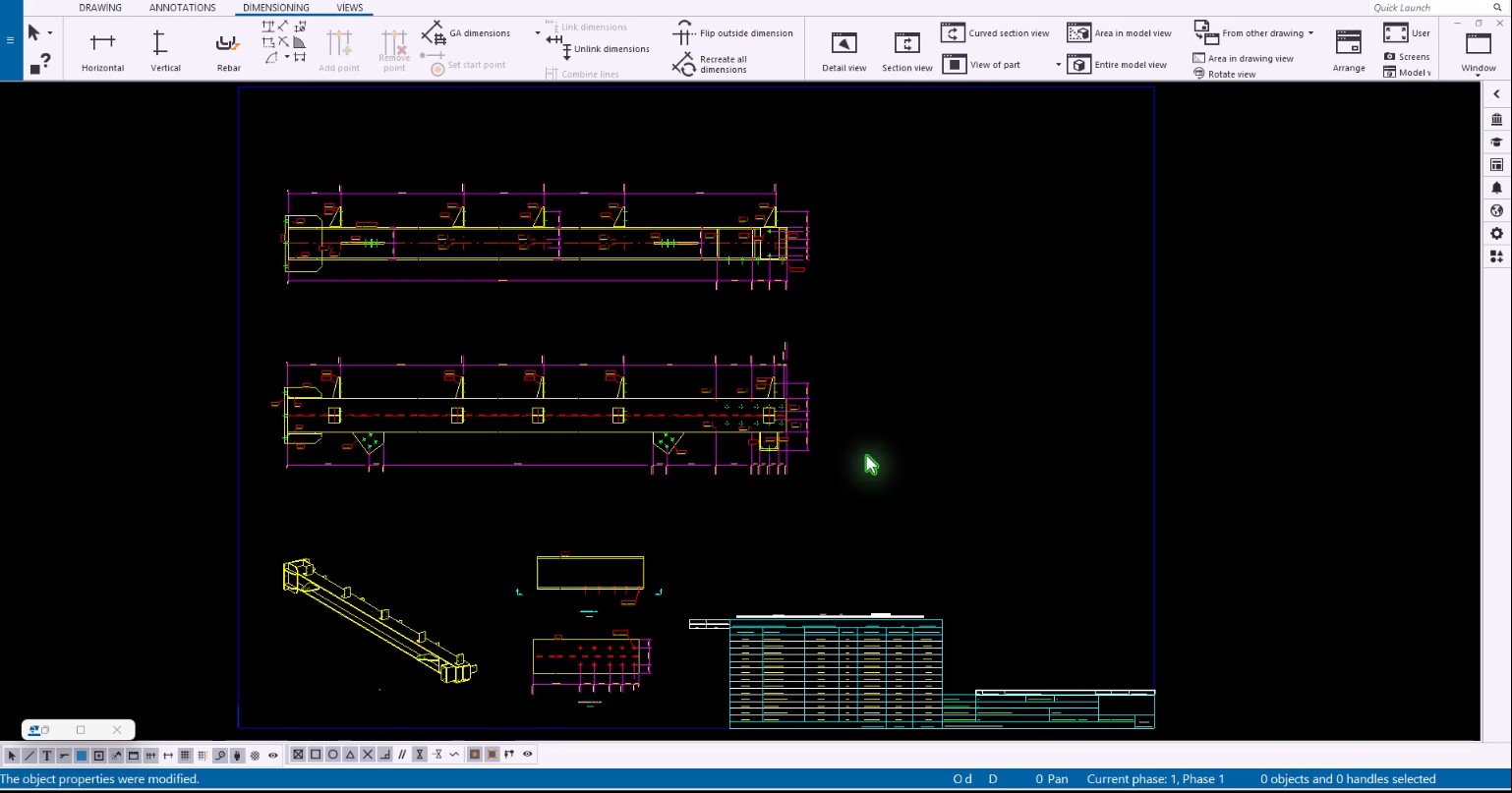Open the layout table side pane icon
This screenshot has width=1512, height=793.
point(1496,164)
